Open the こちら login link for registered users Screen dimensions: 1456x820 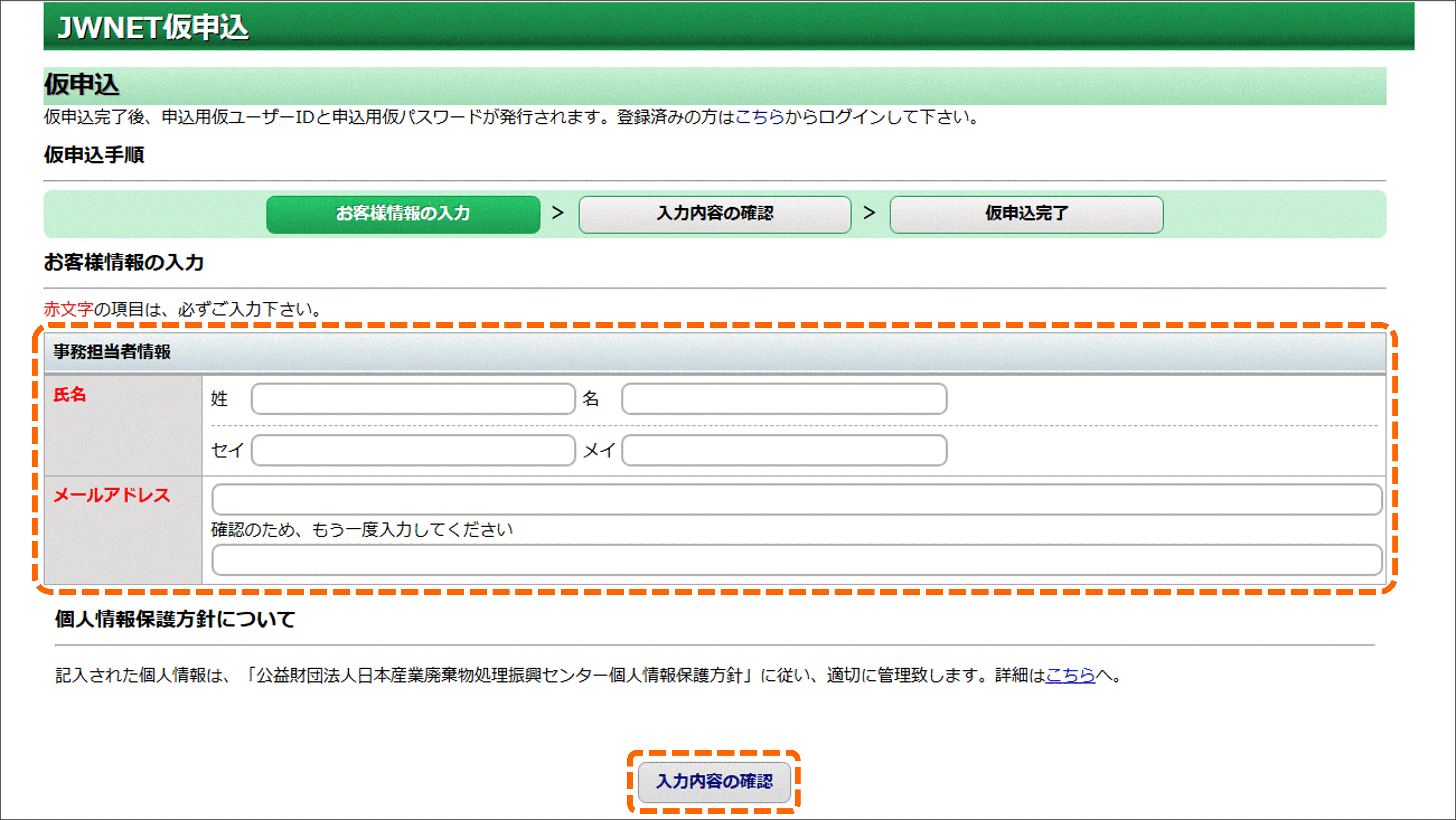(x=759, y=117)
